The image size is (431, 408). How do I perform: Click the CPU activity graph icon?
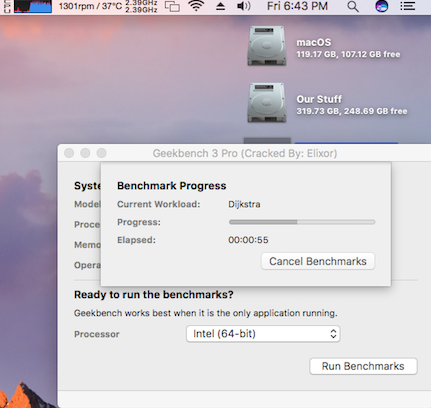coord(33,6)
